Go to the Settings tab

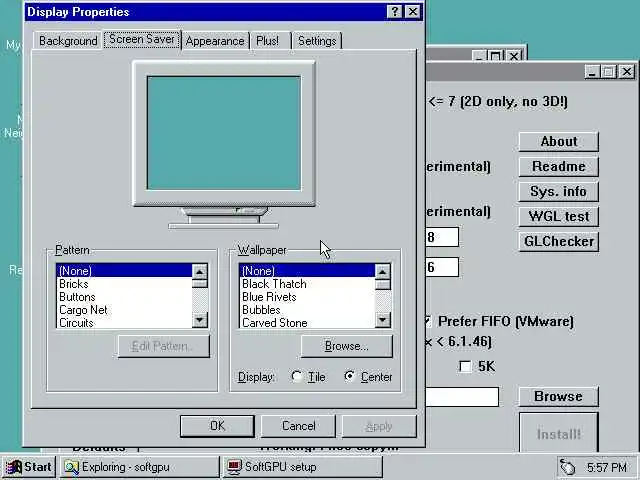coord(317,41)
